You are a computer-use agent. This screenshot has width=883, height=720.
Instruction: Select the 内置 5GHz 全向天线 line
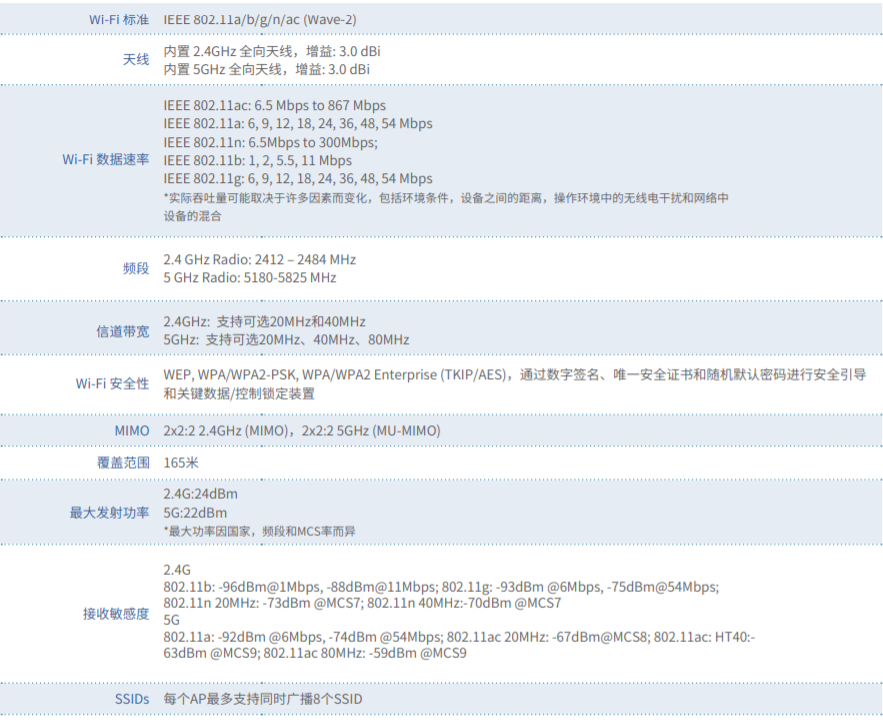click(266, 69)
